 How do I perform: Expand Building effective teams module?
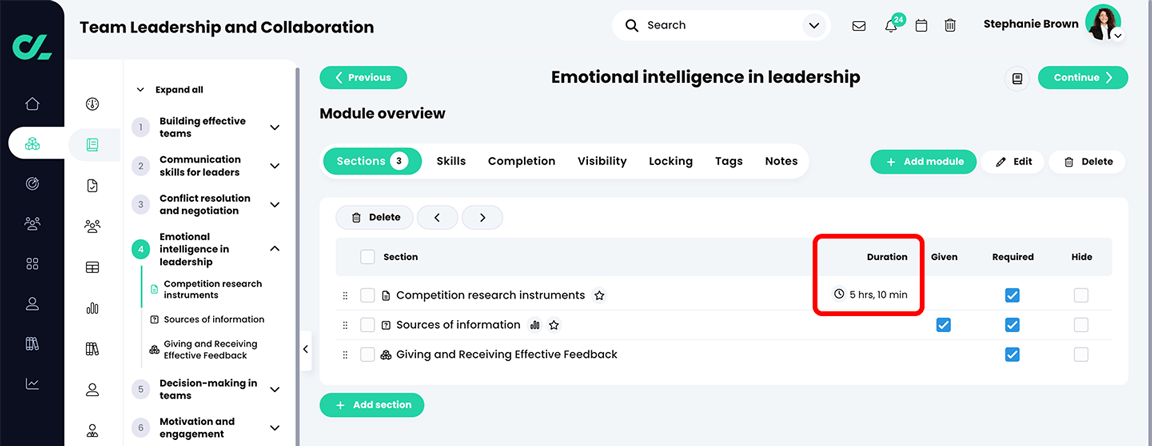pyautogui.click(x=275, y=127)
